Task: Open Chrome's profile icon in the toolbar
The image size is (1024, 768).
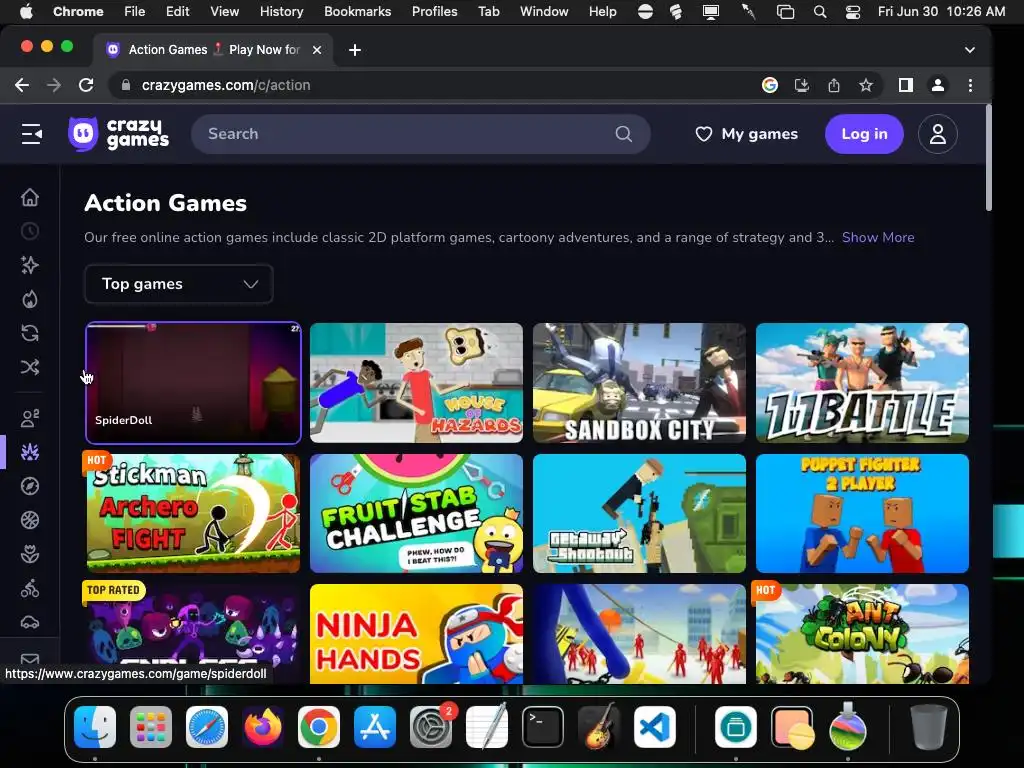Action: (938, 85)
